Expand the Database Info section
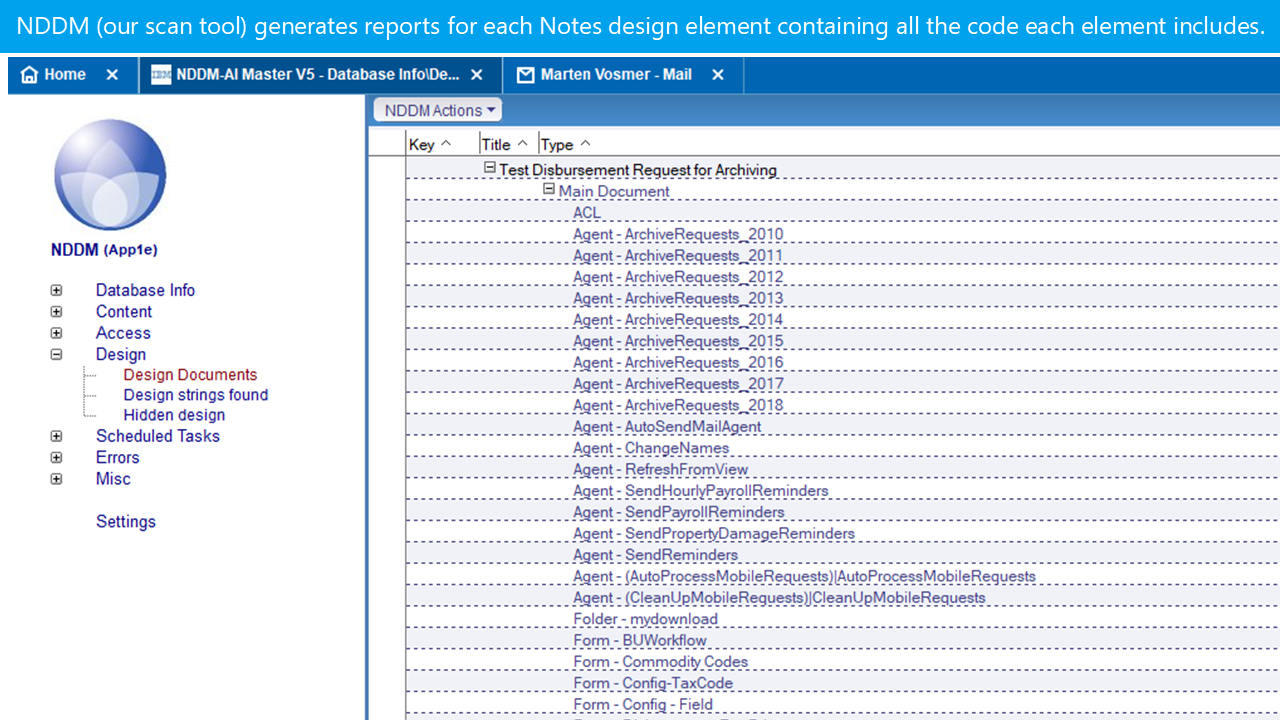Screen dimensions: 1280x720 click(x=57, y=290)
